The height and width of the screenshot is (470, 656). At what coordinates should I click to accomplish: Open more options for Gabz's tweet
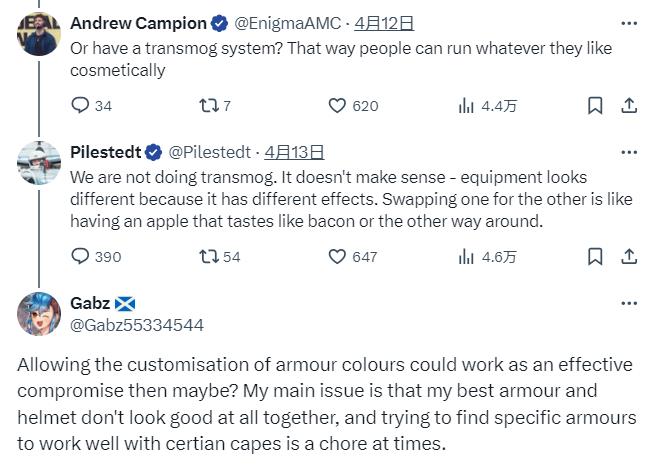(629, 303)
